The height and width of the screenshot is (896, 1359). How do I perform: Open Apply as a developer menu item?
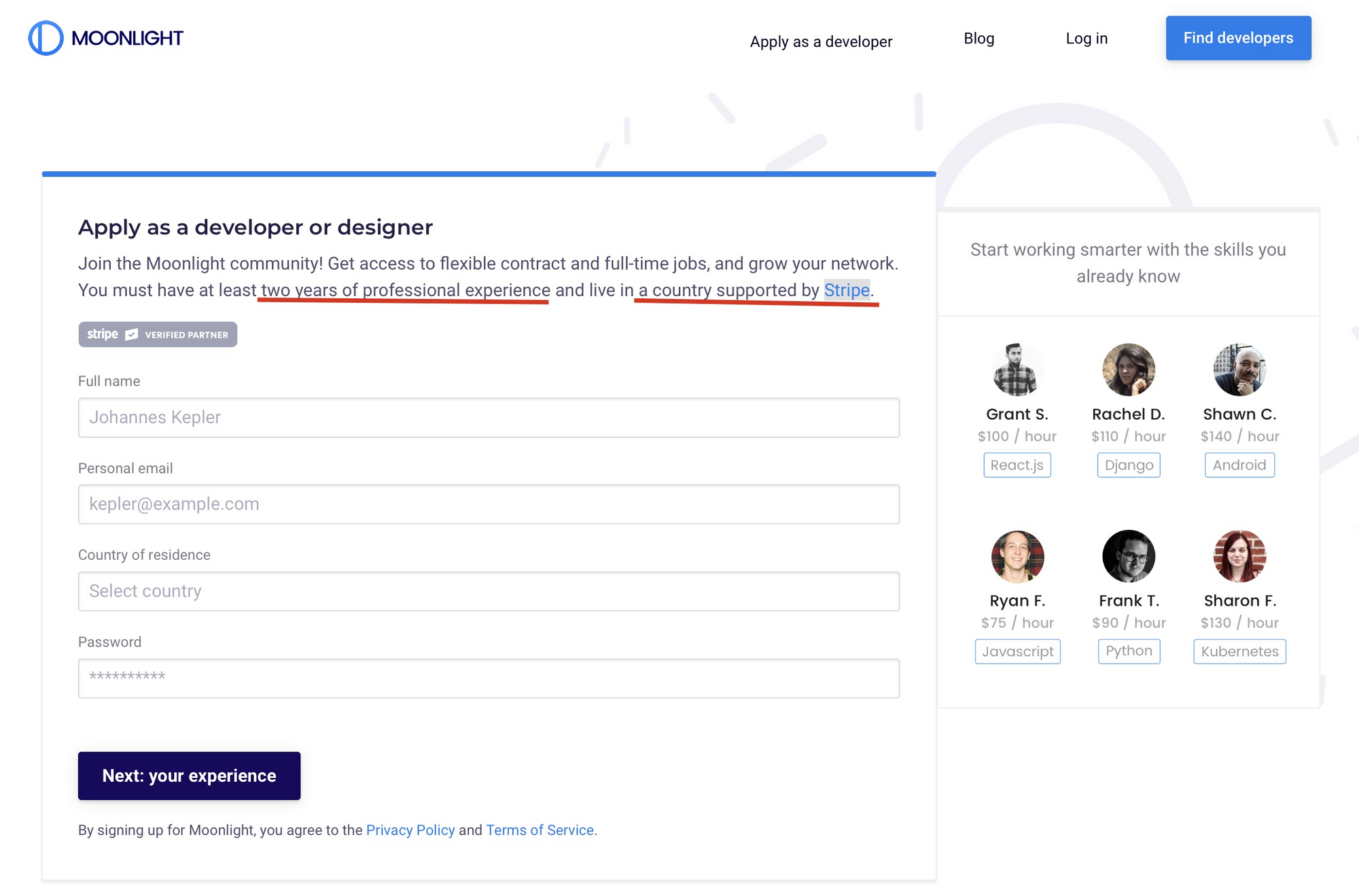tap(821, 41)
